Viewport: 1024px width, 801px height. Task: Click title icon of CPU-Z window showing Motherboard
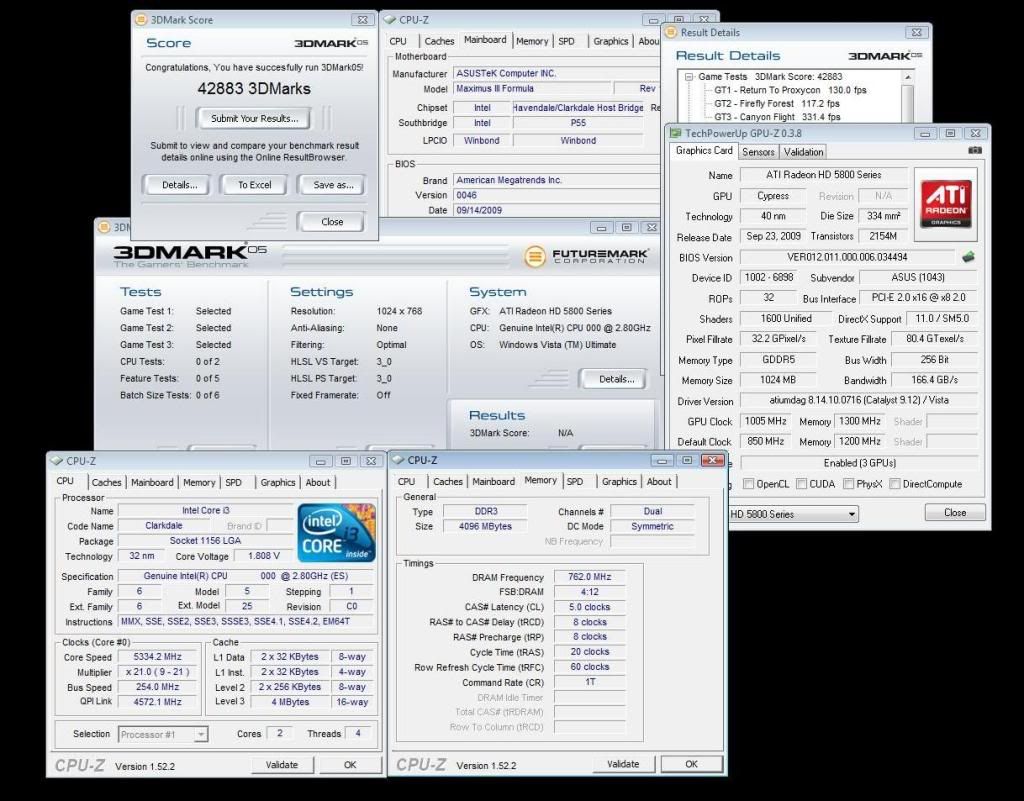(x=390, y=20)
